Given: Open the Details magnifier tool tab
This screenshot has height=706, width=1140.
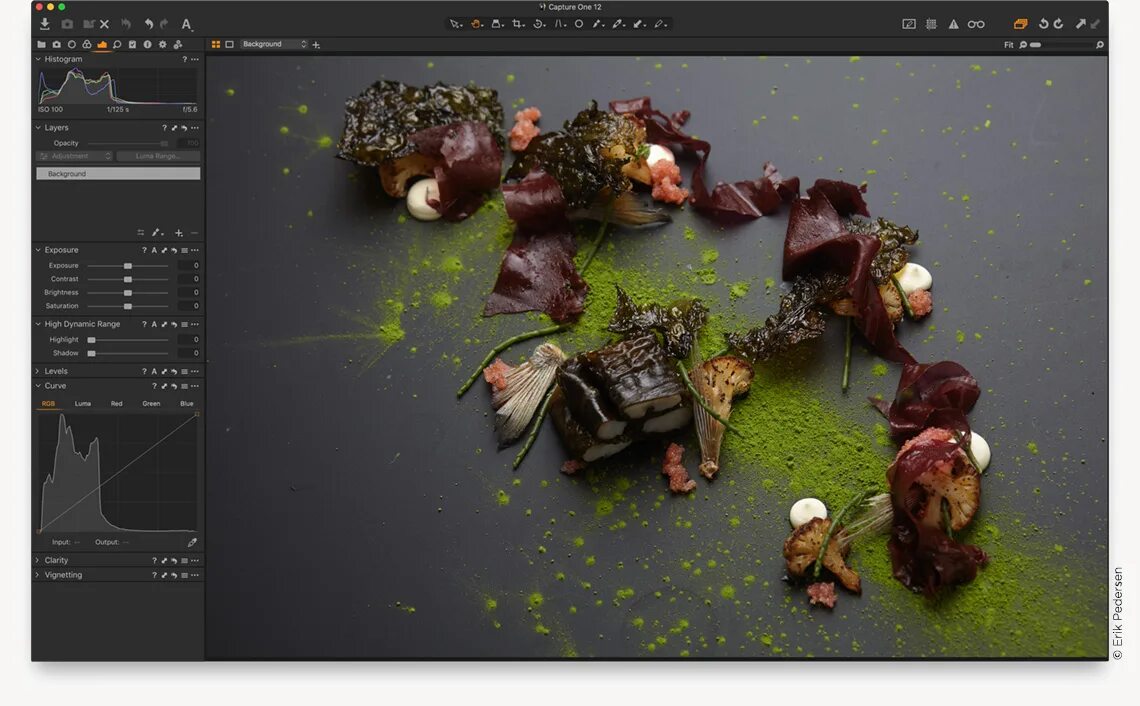Looking at the screenshot, I should point(117,44).
